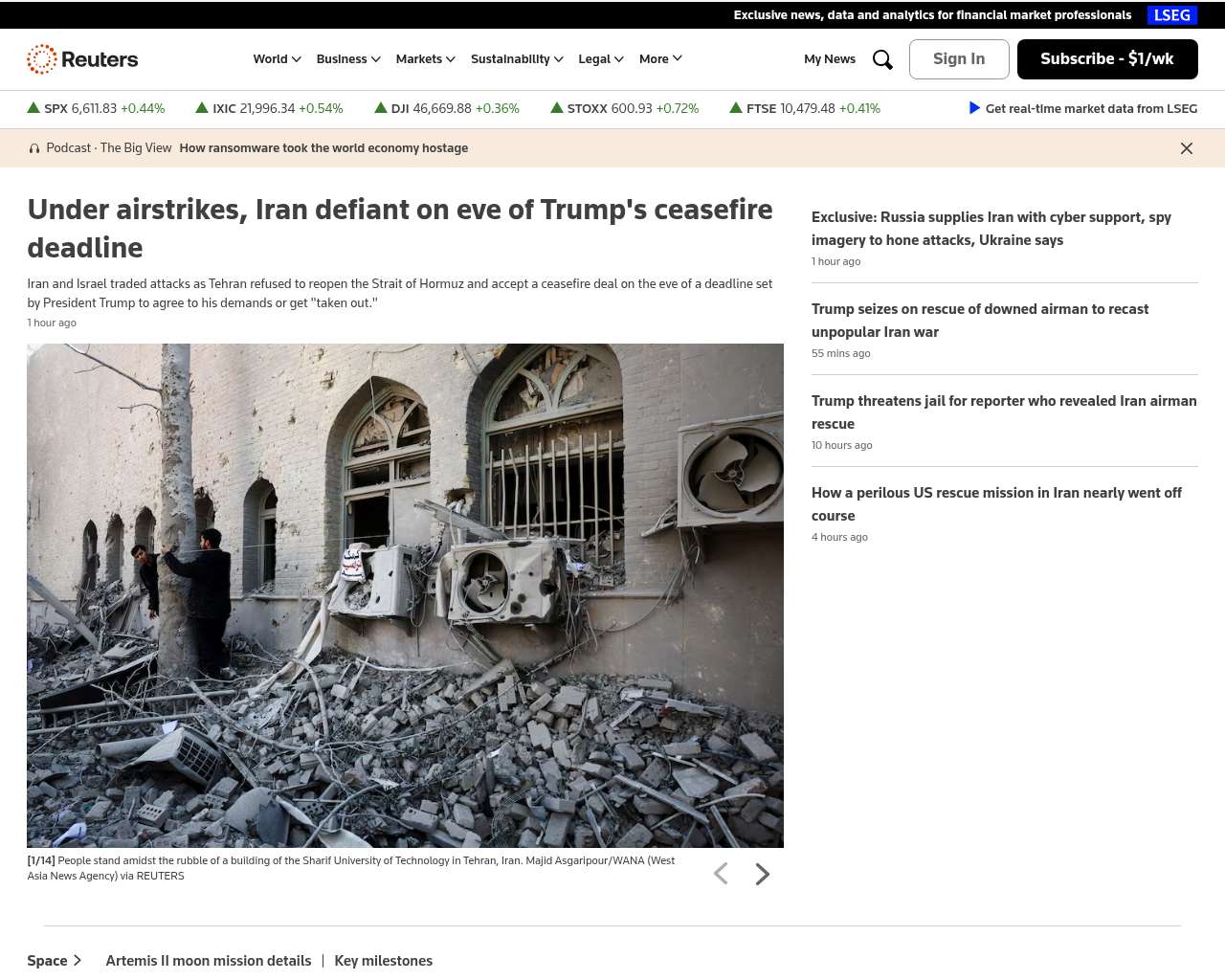This screenshot has height=980, width=1225.
Task: Click the Sign In button
Action: (x=958, y=59)
